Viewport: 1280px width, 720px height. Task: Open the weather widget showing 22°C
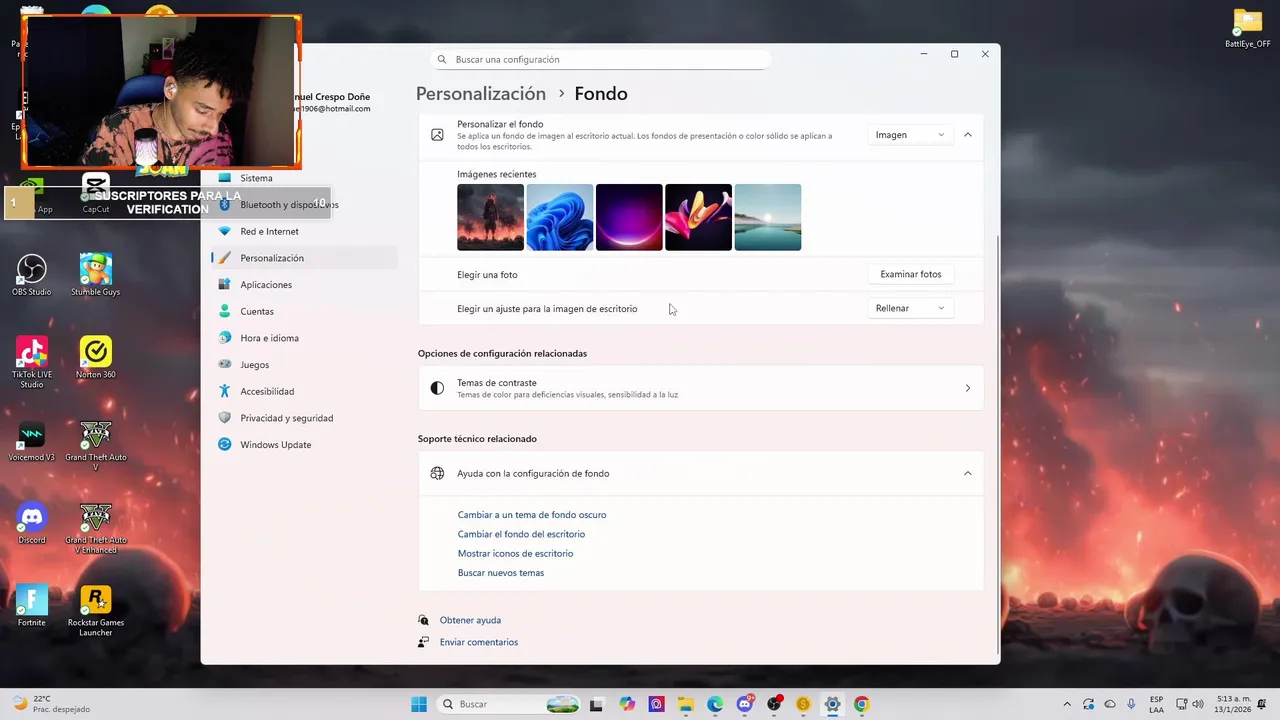point(50,704)
